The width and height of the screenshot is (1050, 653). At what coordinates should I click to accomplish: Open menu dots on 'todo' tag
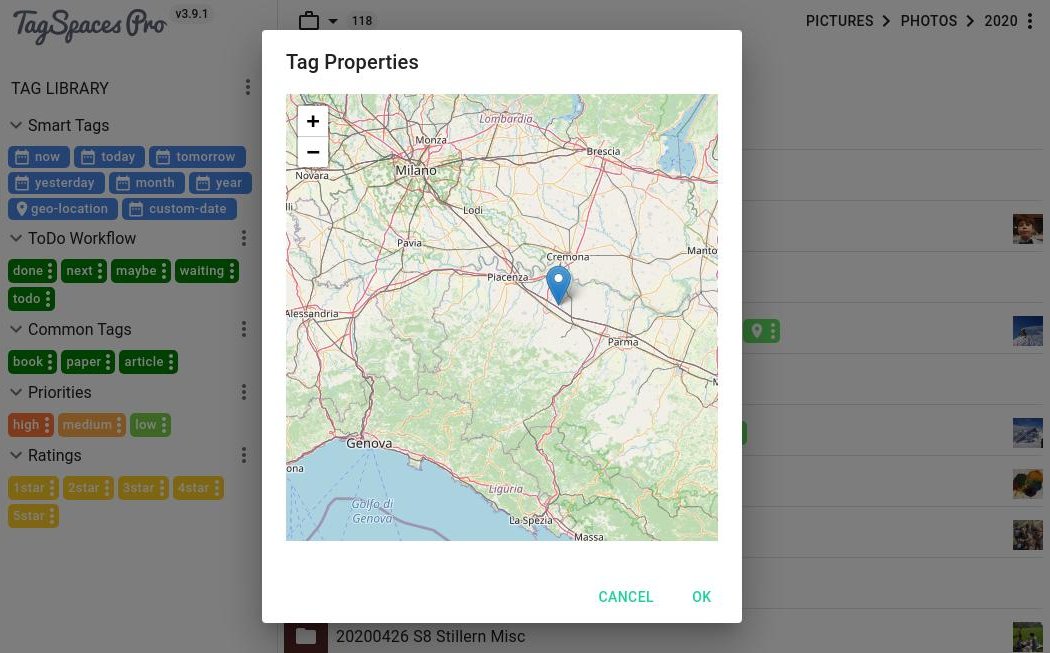48,299
